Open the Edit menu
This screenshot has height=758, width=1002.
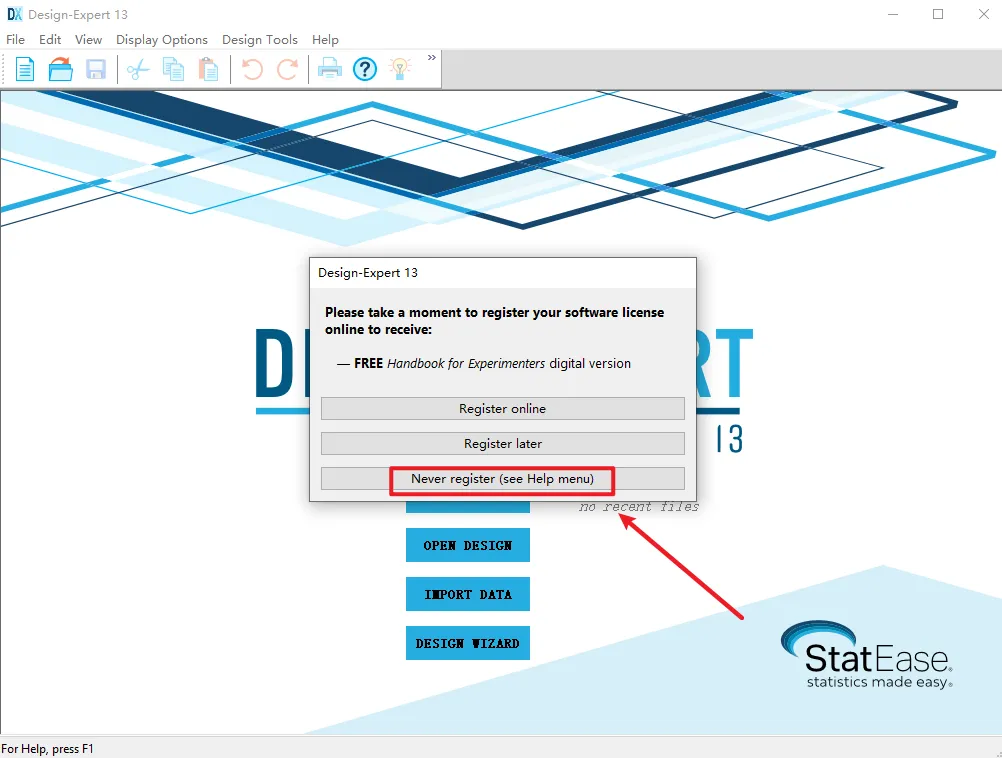coord(50,40)
